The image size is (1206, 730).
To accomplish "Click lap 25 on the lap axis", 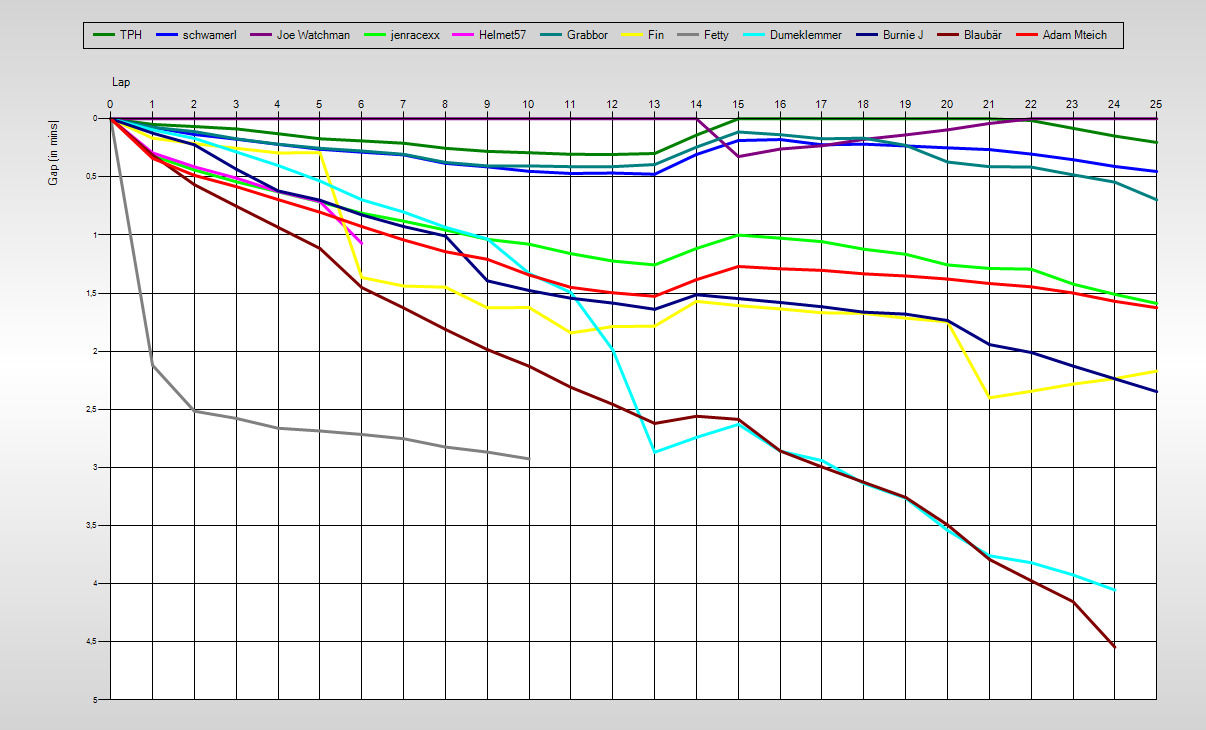I will coord(1156,103).
